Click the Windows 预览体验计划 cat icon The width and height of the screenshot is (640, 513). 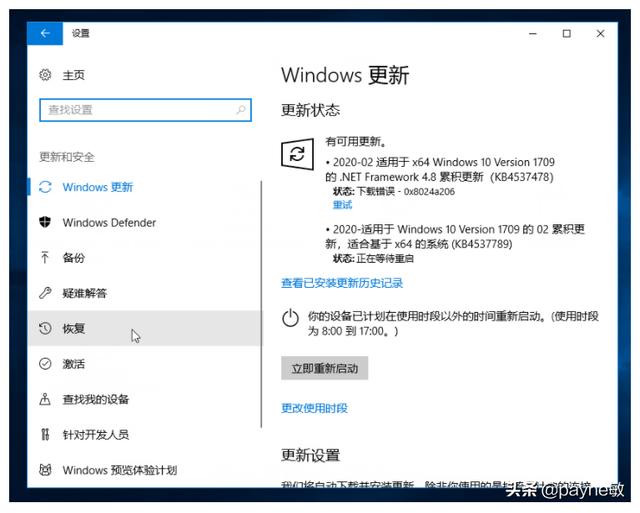[x=45, y=470]
